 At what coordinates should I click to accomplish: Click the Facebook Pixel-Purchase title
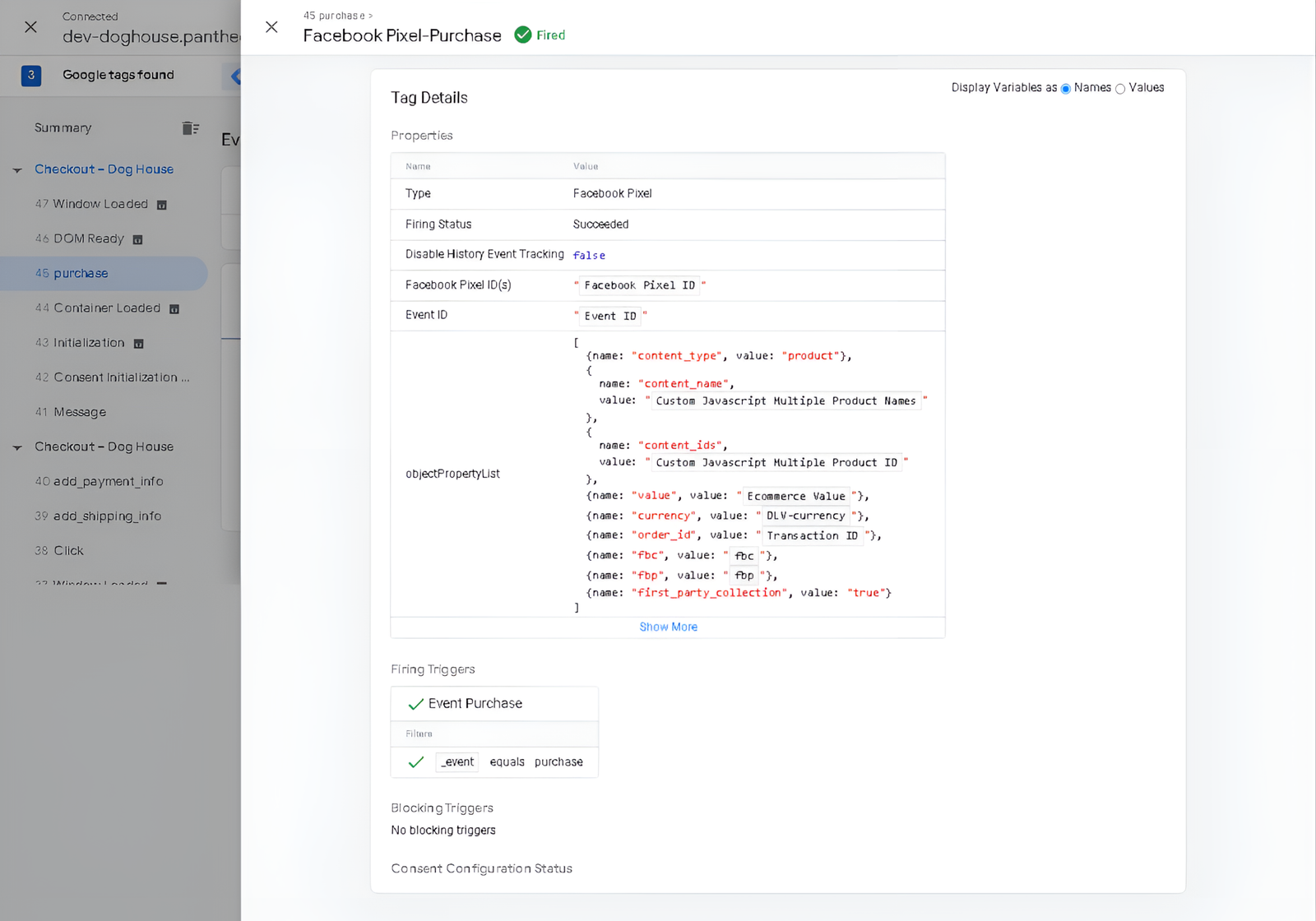tap(402, 35)
